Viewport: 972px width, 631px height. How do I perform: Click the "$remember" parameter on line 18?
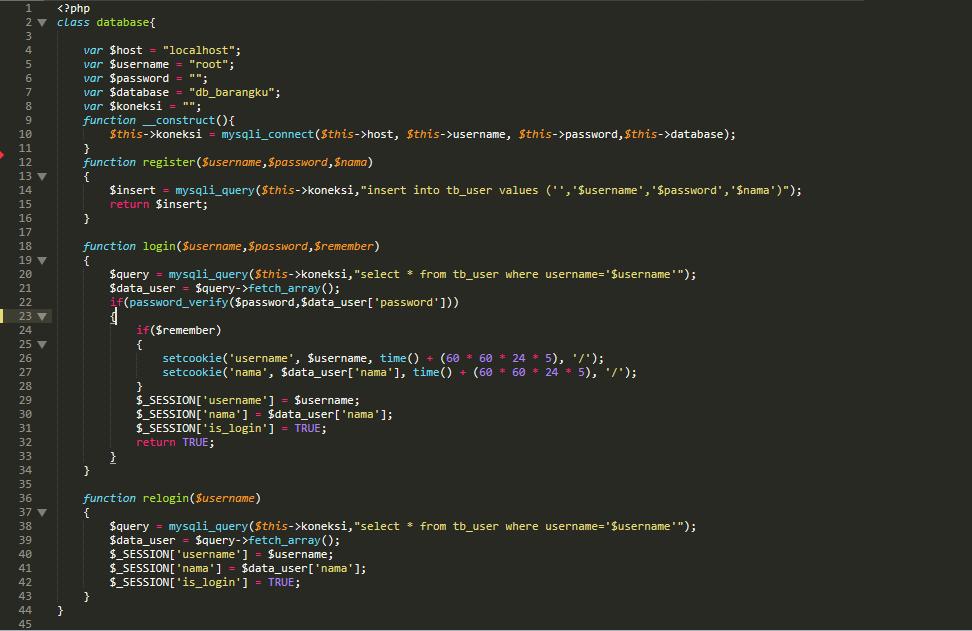click(343, 246)
